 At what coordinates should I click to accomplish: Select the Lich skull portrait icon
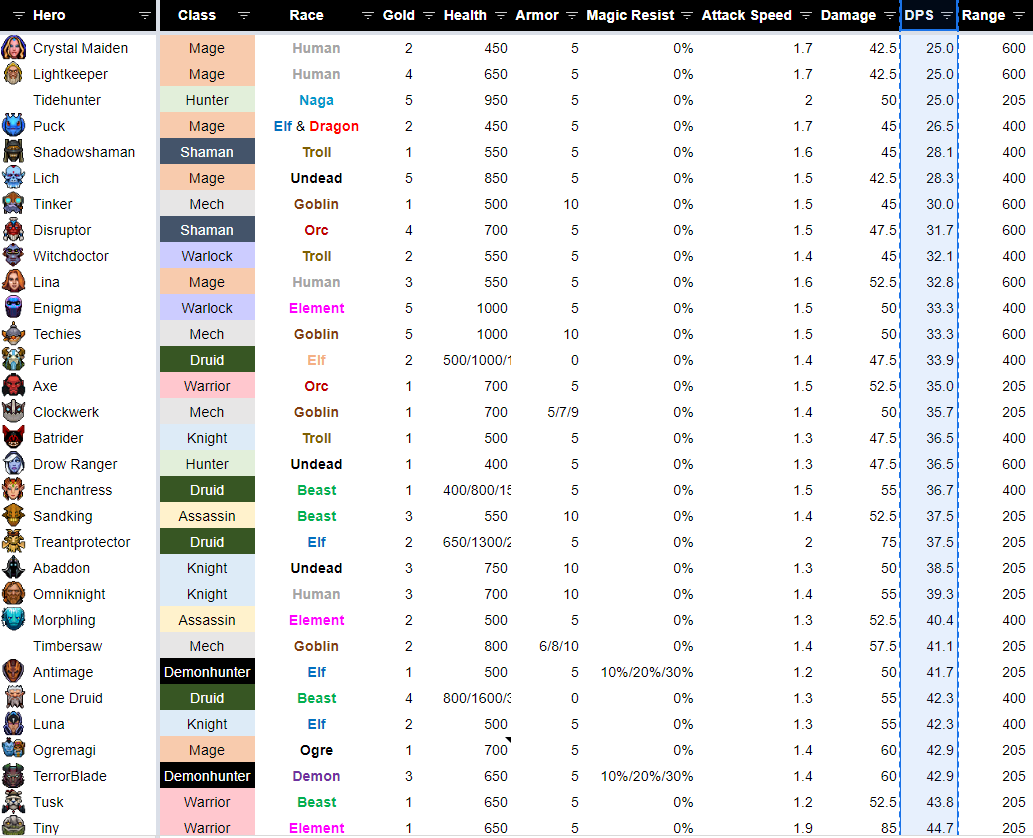tap(13, 178)
